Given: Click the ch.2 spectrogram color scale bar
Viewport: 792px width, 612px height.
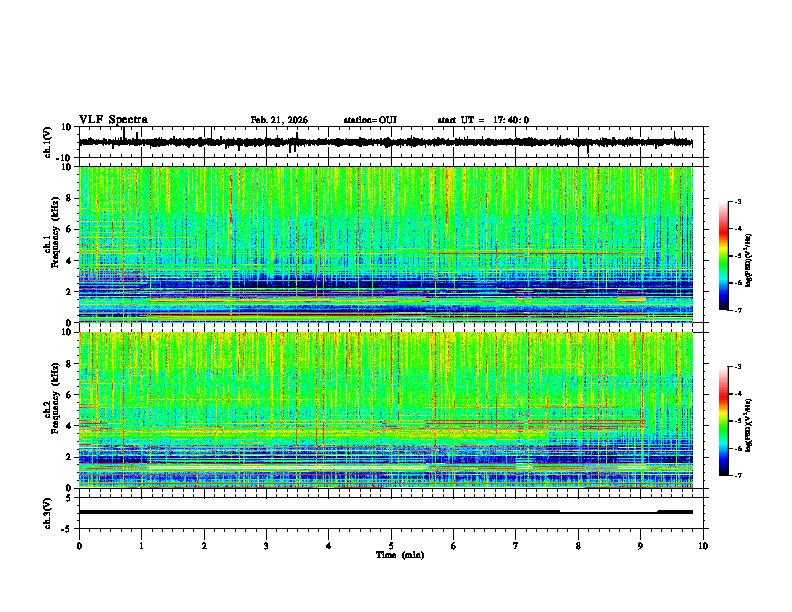Looking at the screenshot, I should click(x=723, y=421).
